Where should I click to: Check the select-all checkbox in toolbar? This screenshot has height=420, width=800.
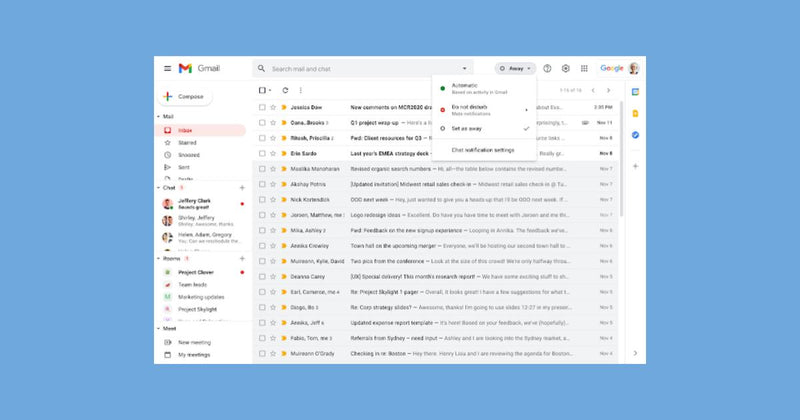pyautogui.click(x=262, y=90)
